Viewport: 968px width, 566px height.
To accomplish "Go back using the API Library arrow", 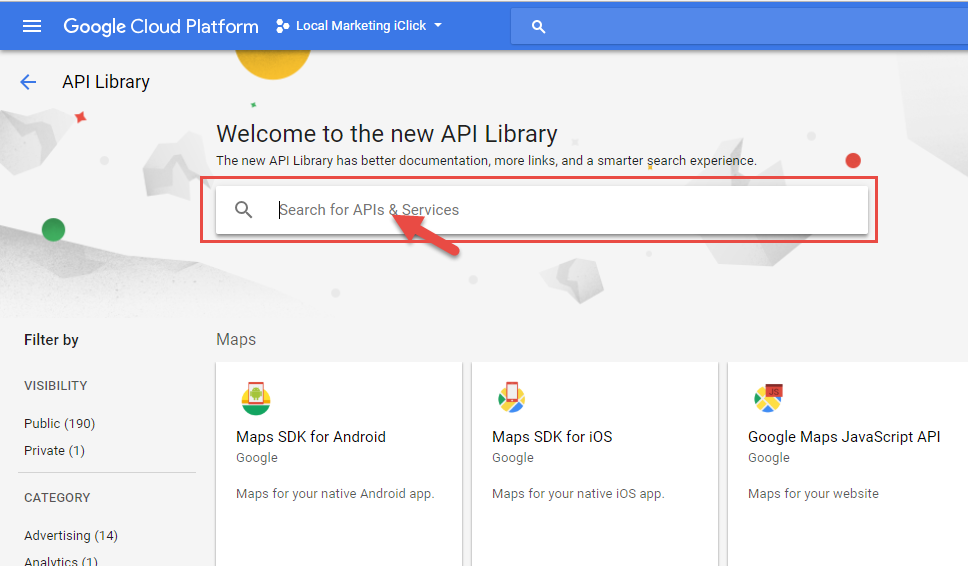I will (x=28, y=81).
